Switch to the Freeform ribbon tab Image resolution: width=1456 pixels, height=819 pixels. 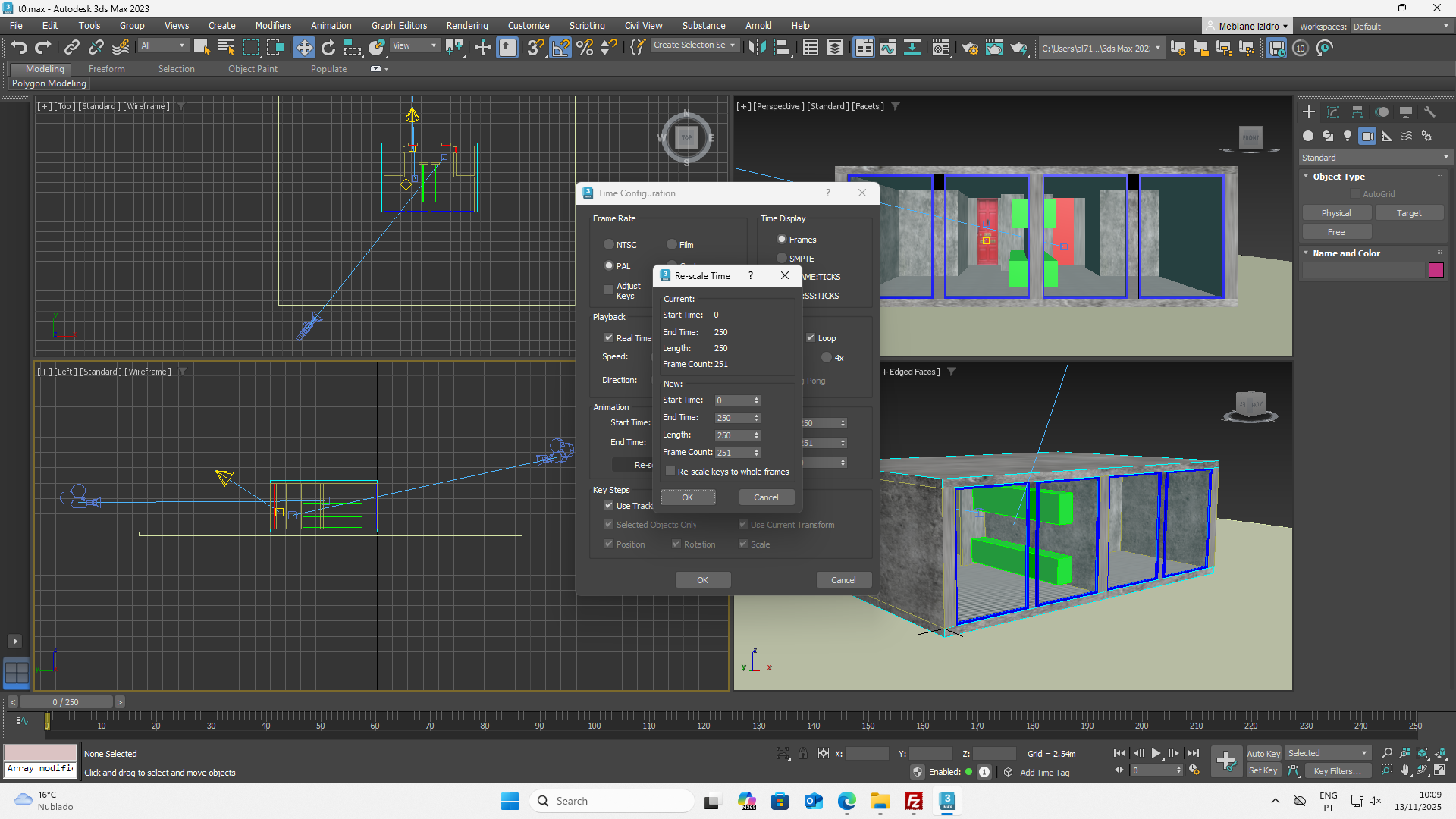pos(106,69)
